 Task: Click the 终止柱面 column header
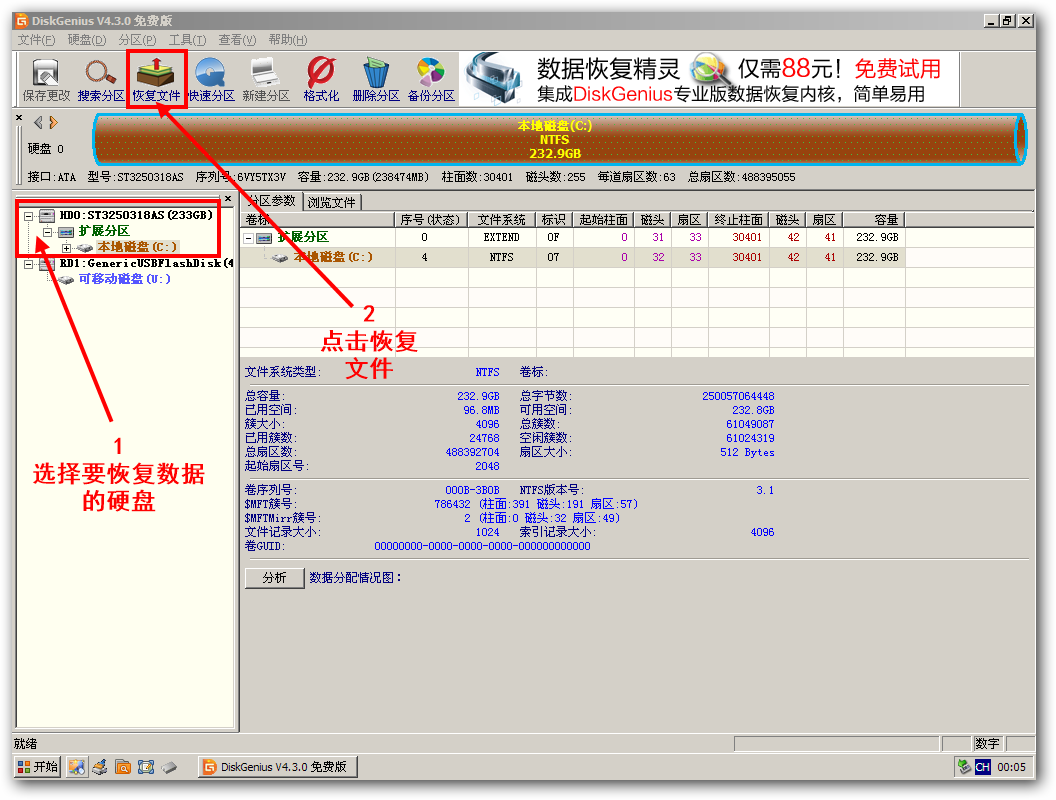click(x=739, y=220)
